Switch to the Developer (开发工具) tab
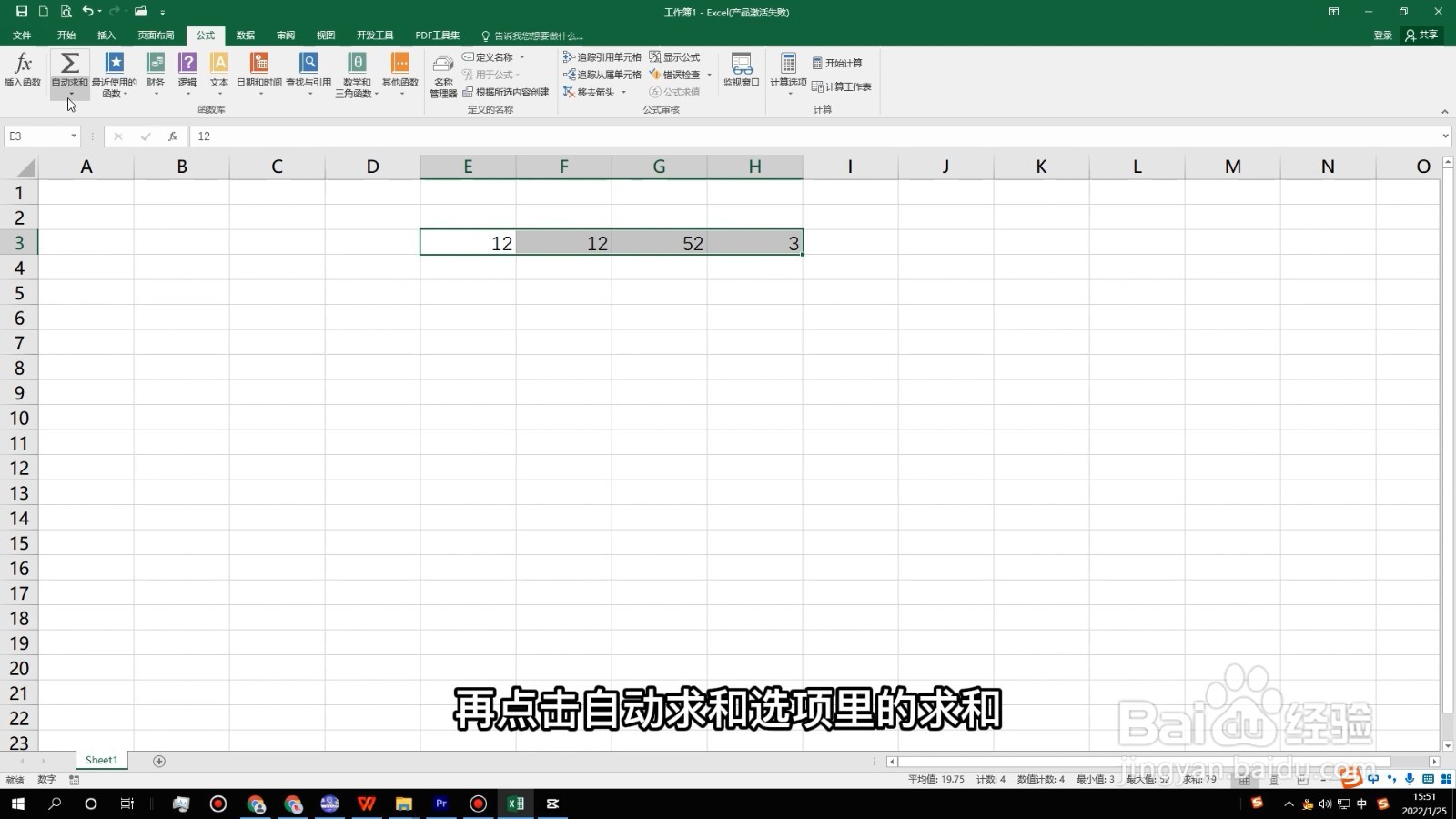The image size is (1456, 819). tap(375, 35)
